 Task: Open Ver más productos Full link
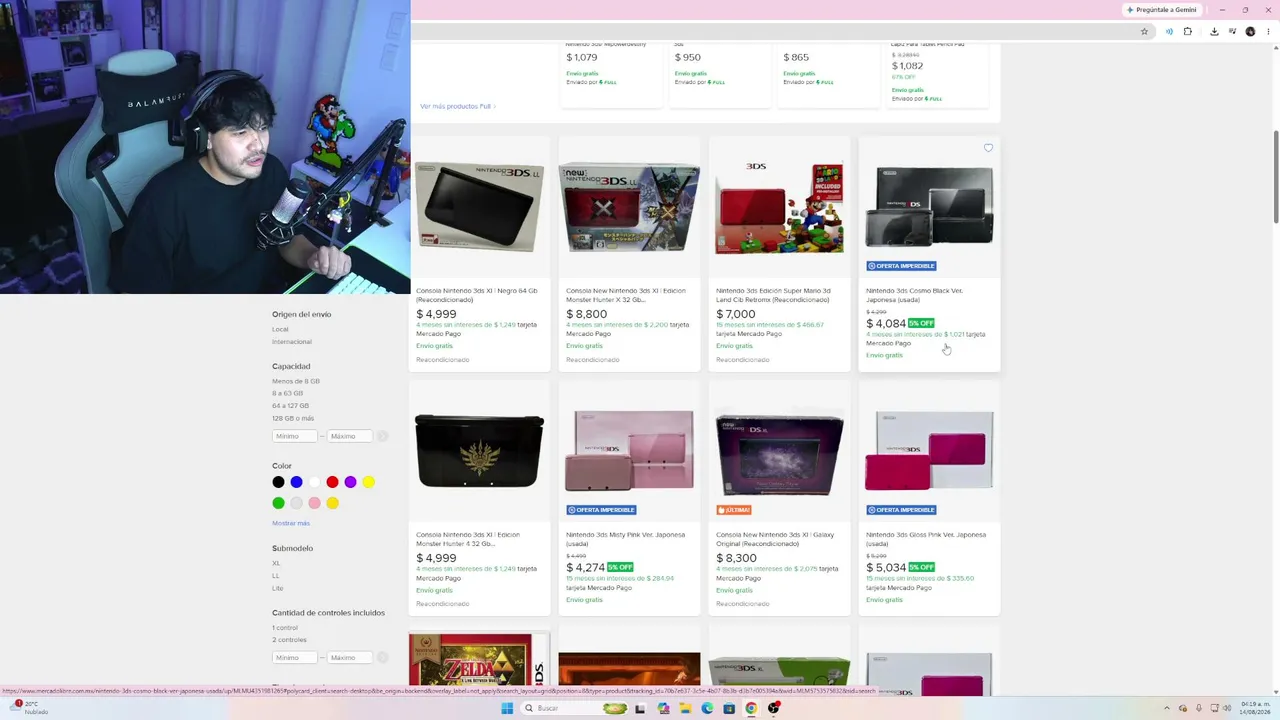coord(458,106)
